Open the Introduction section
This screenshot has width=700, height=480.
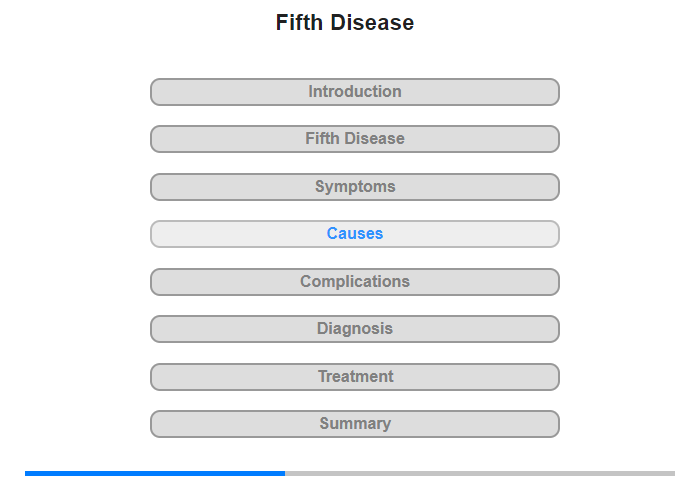[x=355, y=92]
